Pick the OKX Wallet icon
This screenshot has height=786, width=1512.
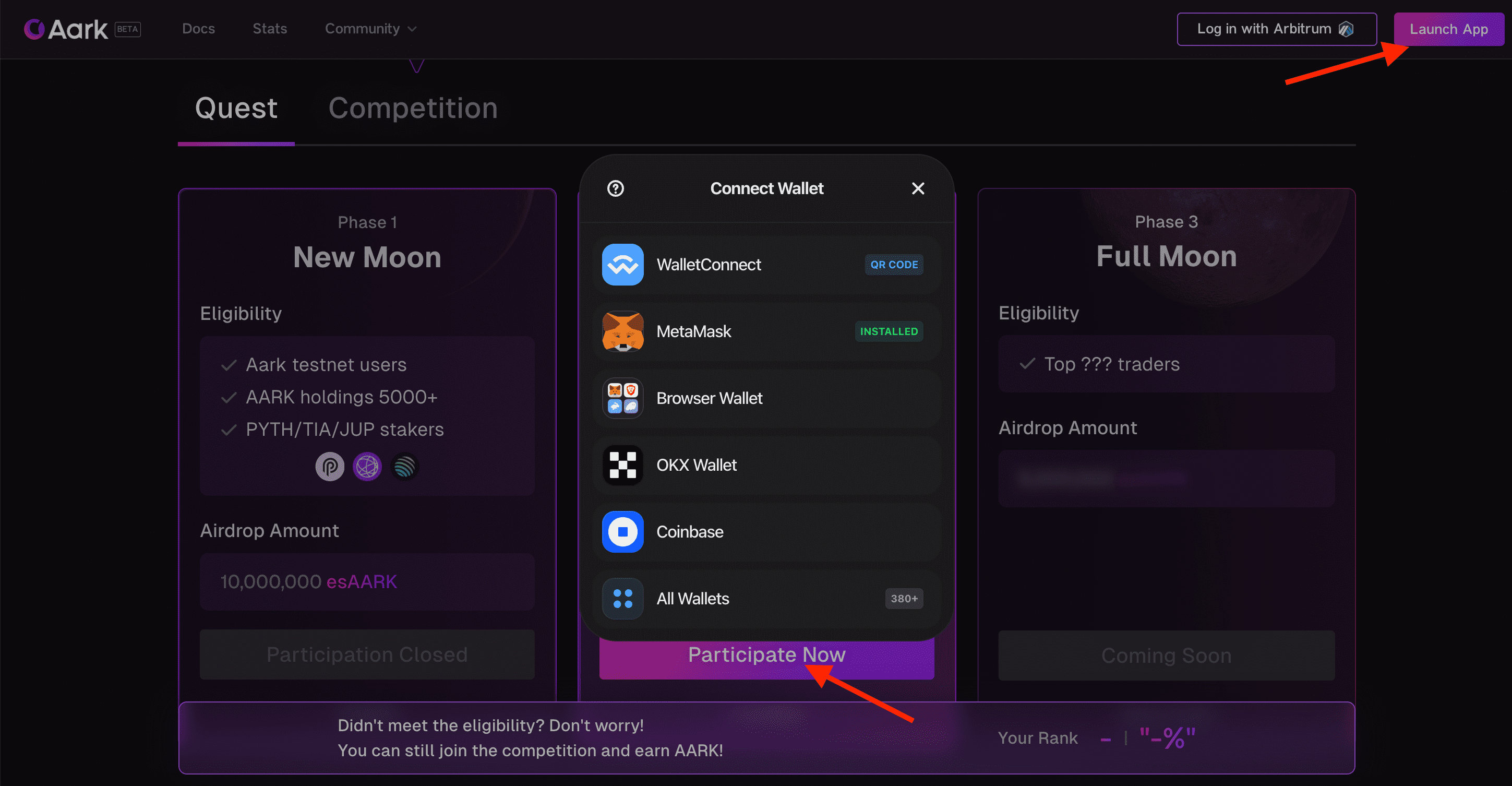623,466
